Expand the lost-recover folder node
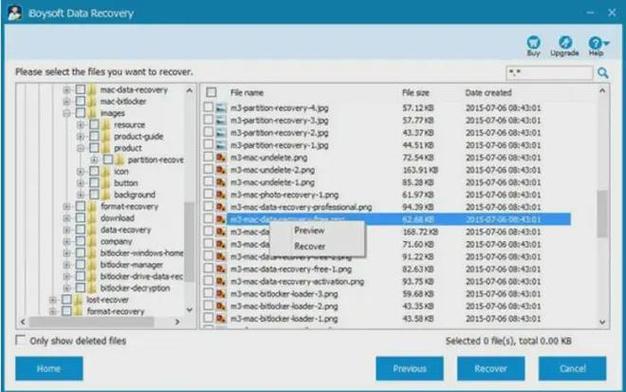 (53, 300)
